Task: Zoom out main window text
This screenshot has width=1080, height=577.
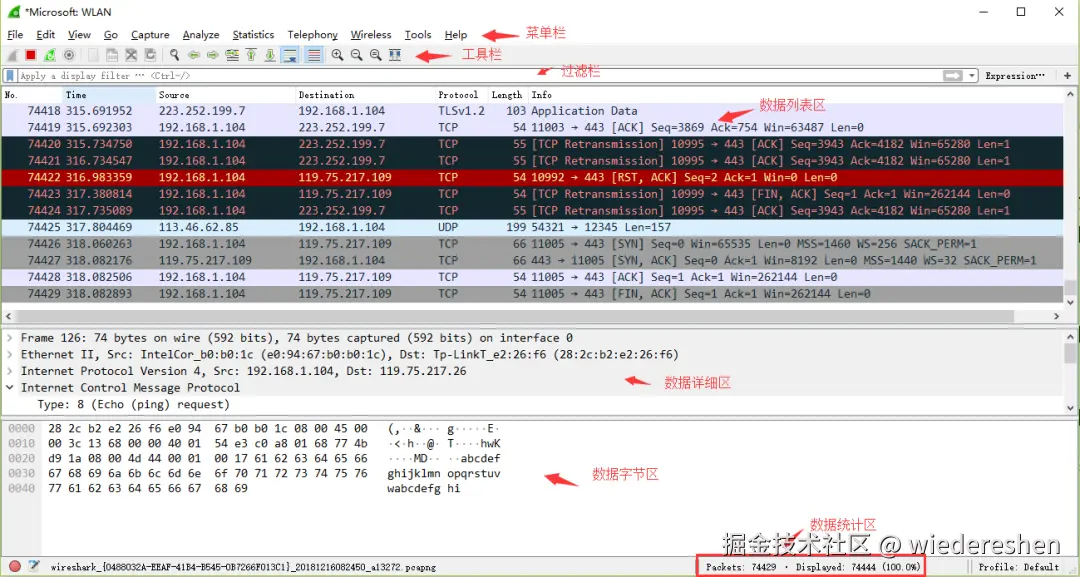Action: [x=357, y=55]
